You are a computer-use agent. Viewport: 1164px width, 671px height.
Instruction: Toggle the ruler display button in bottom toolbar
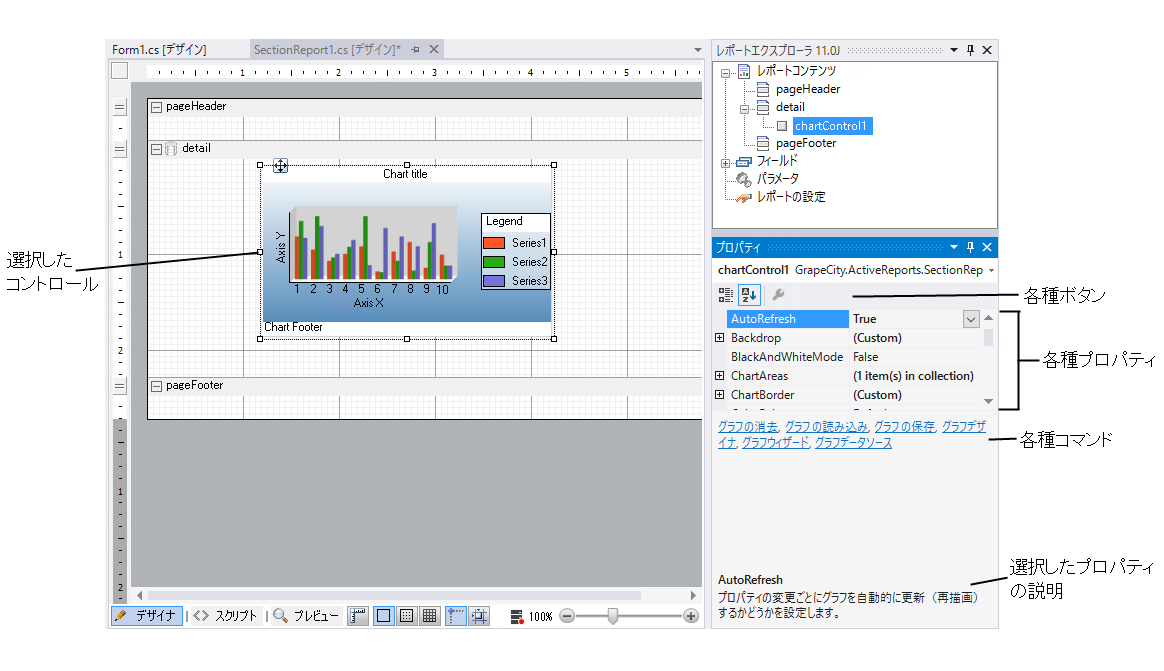click(358, 616)
